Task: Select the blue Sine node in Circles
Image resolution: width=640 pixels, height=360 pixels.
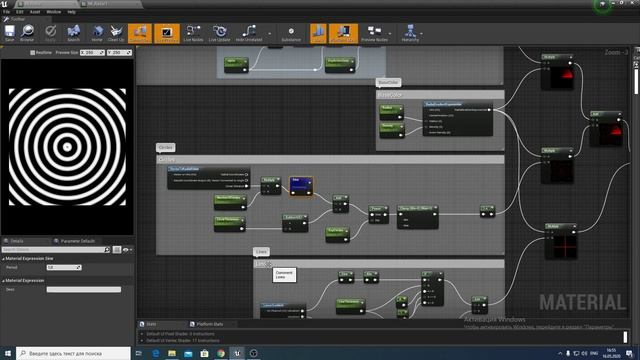Action: [x=301, y=186]
